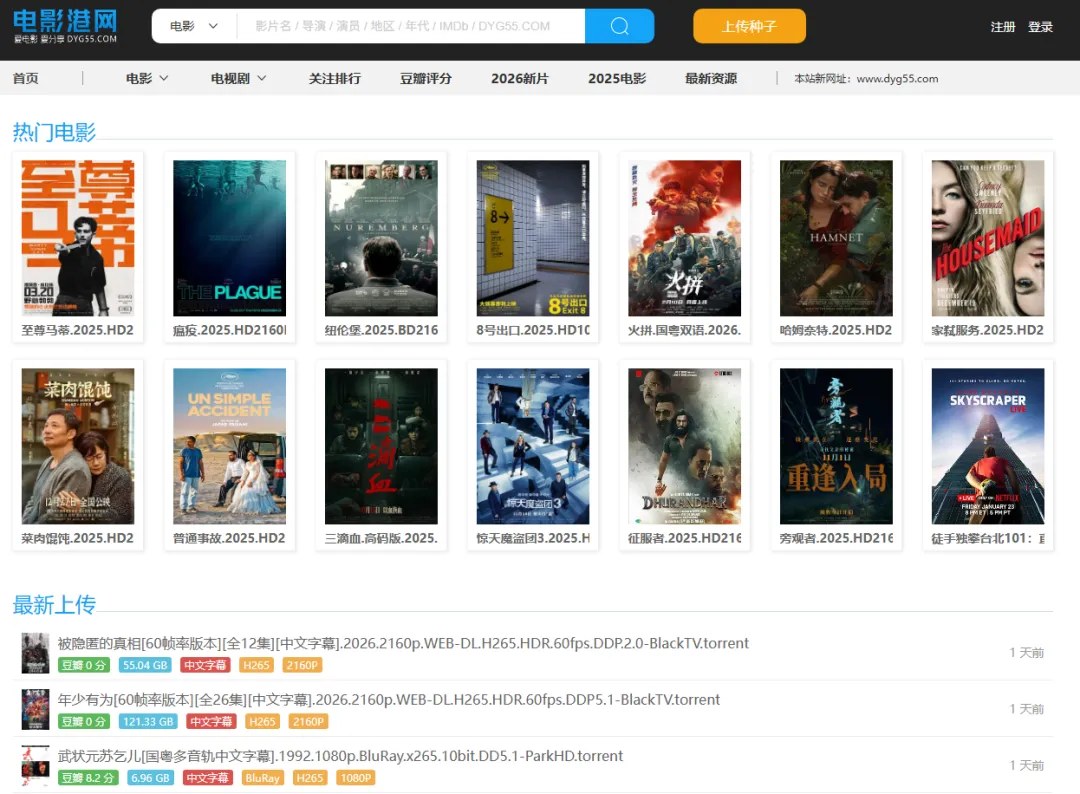This screenshot has height=794, width=1080.
Task: Open the 三滴血 movie poster
Action: [381, 446]
